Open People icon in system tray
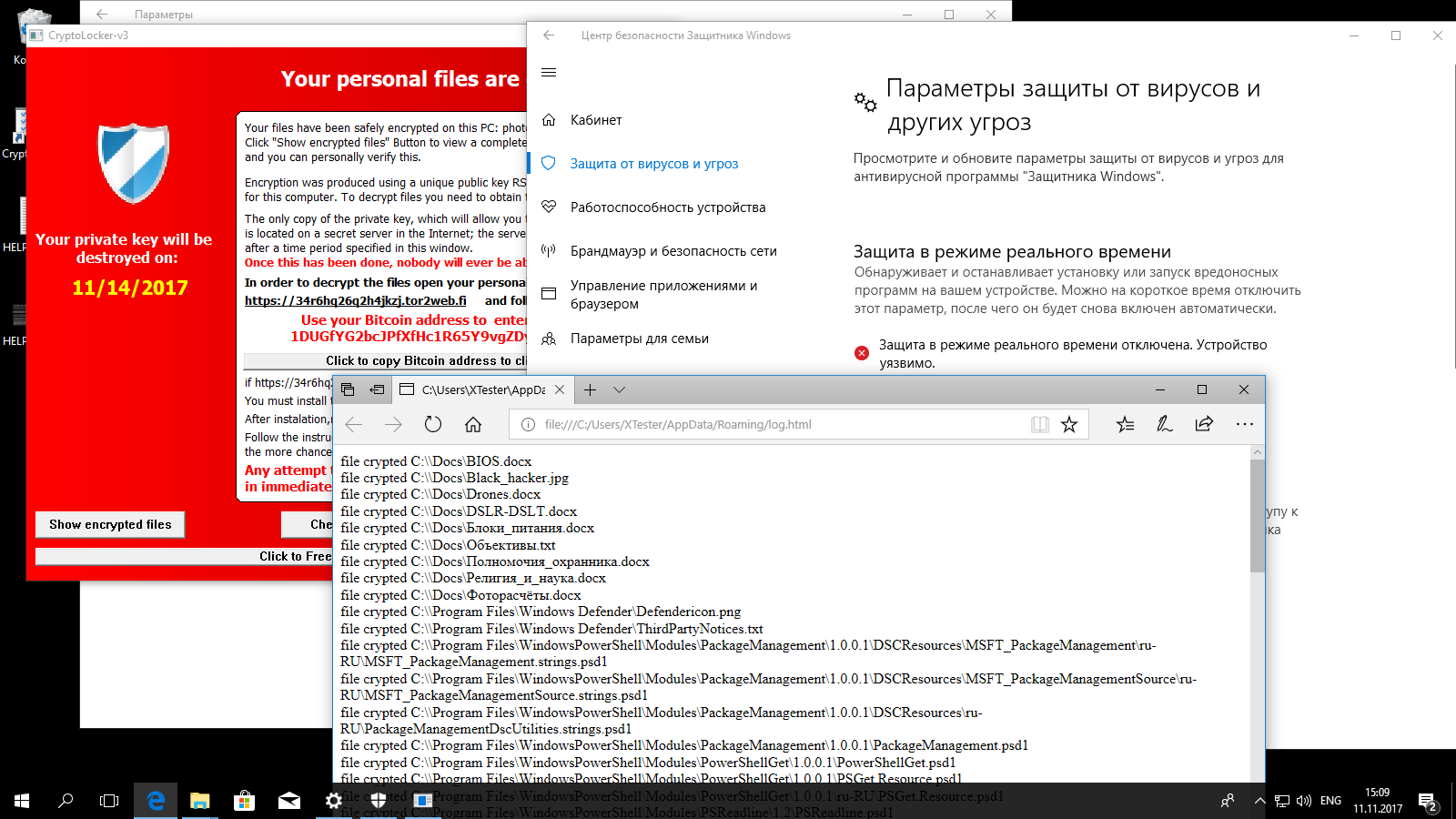 coord(1228,801)
